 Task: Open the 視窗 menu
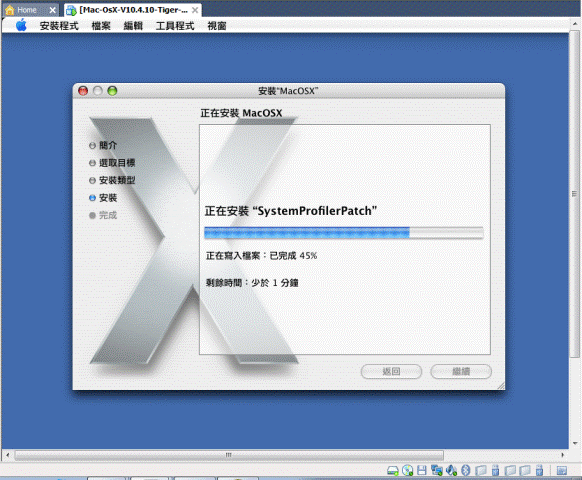[217, 26]
